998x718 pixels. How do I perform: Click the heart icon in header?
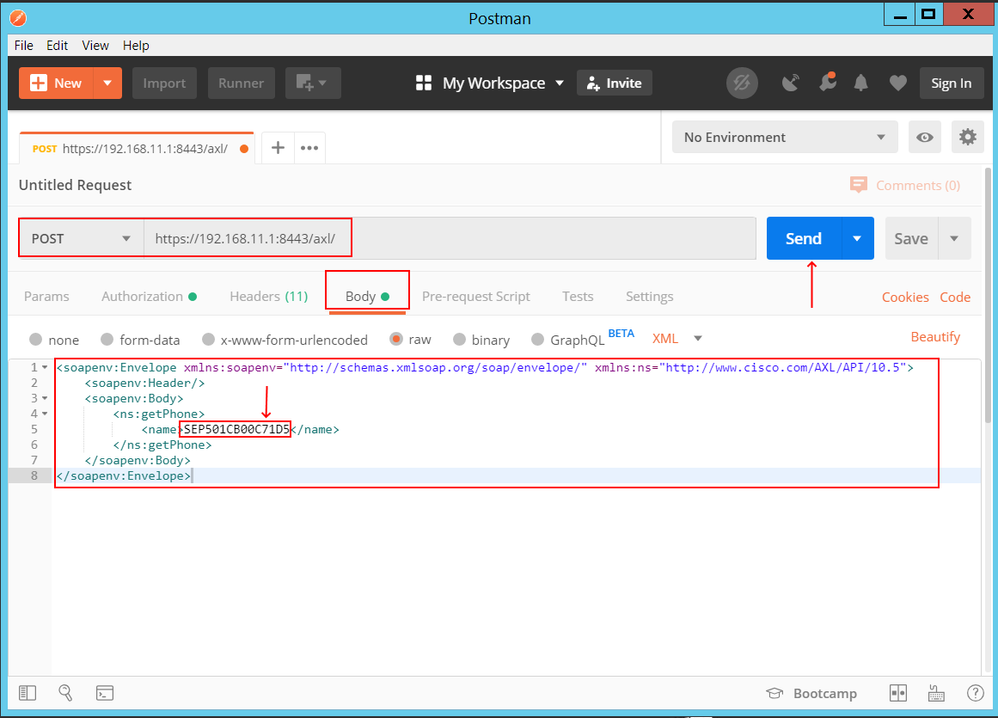tap(898, 83)
